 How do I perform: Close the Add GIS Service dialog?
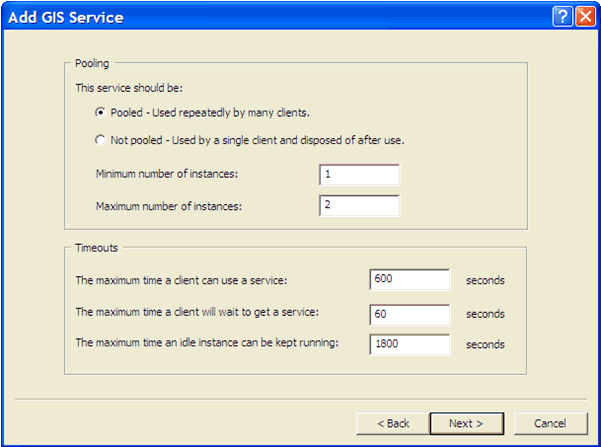[x=585, y=15]
